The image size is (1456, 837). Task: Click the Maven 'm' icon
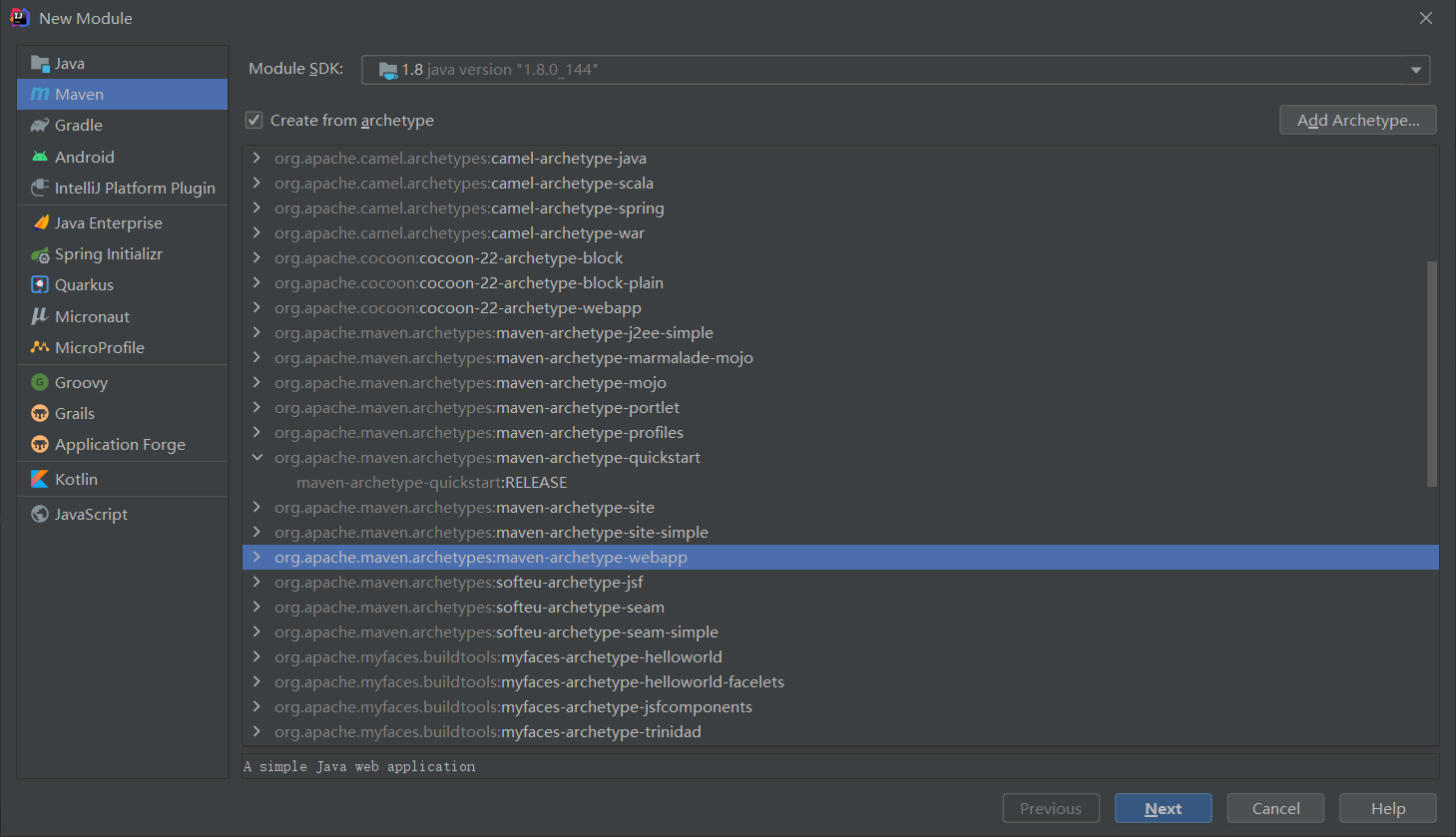40,95
